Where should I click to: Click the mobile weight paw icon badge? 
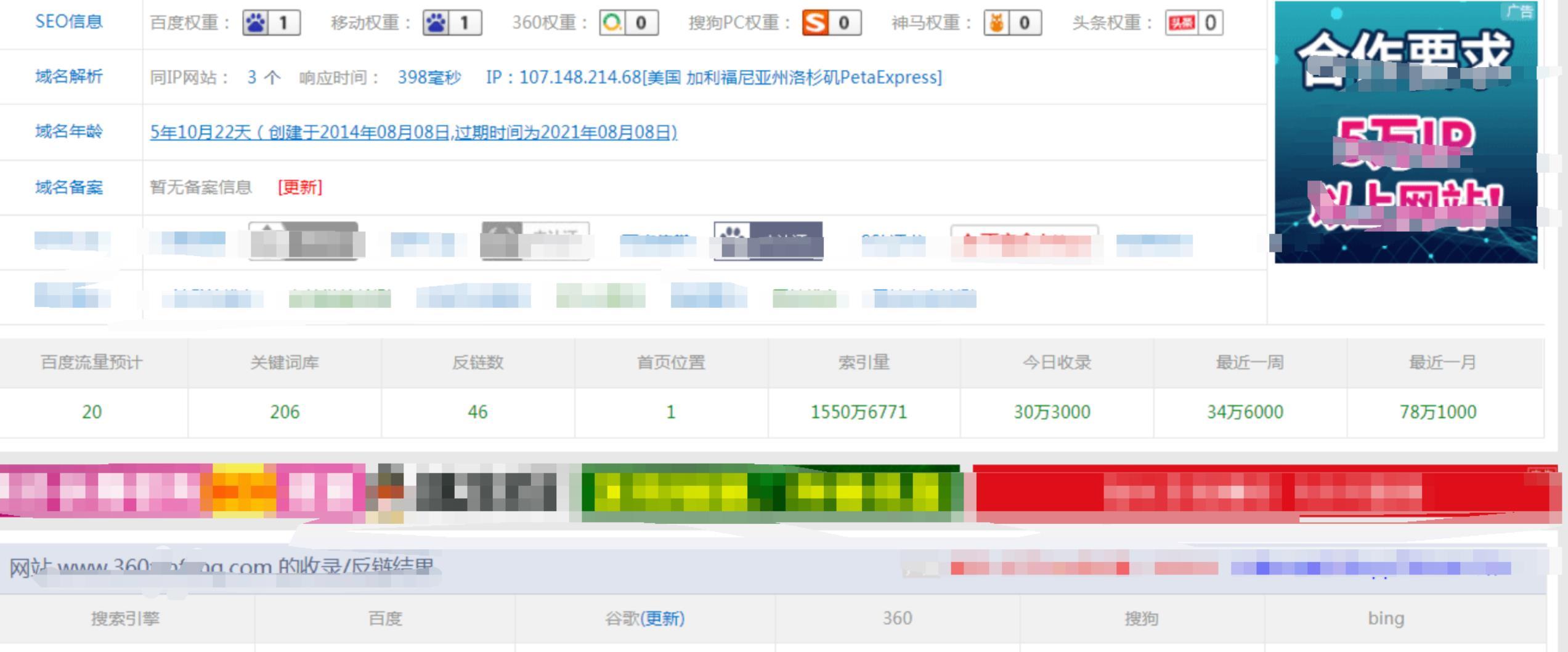tap(452, 23)
